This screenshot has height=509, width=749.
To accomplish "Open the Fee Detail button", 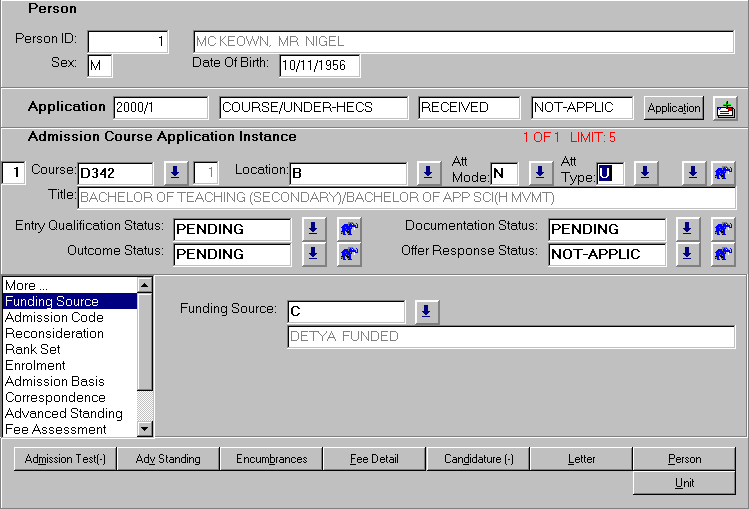I will click(374, 459).
